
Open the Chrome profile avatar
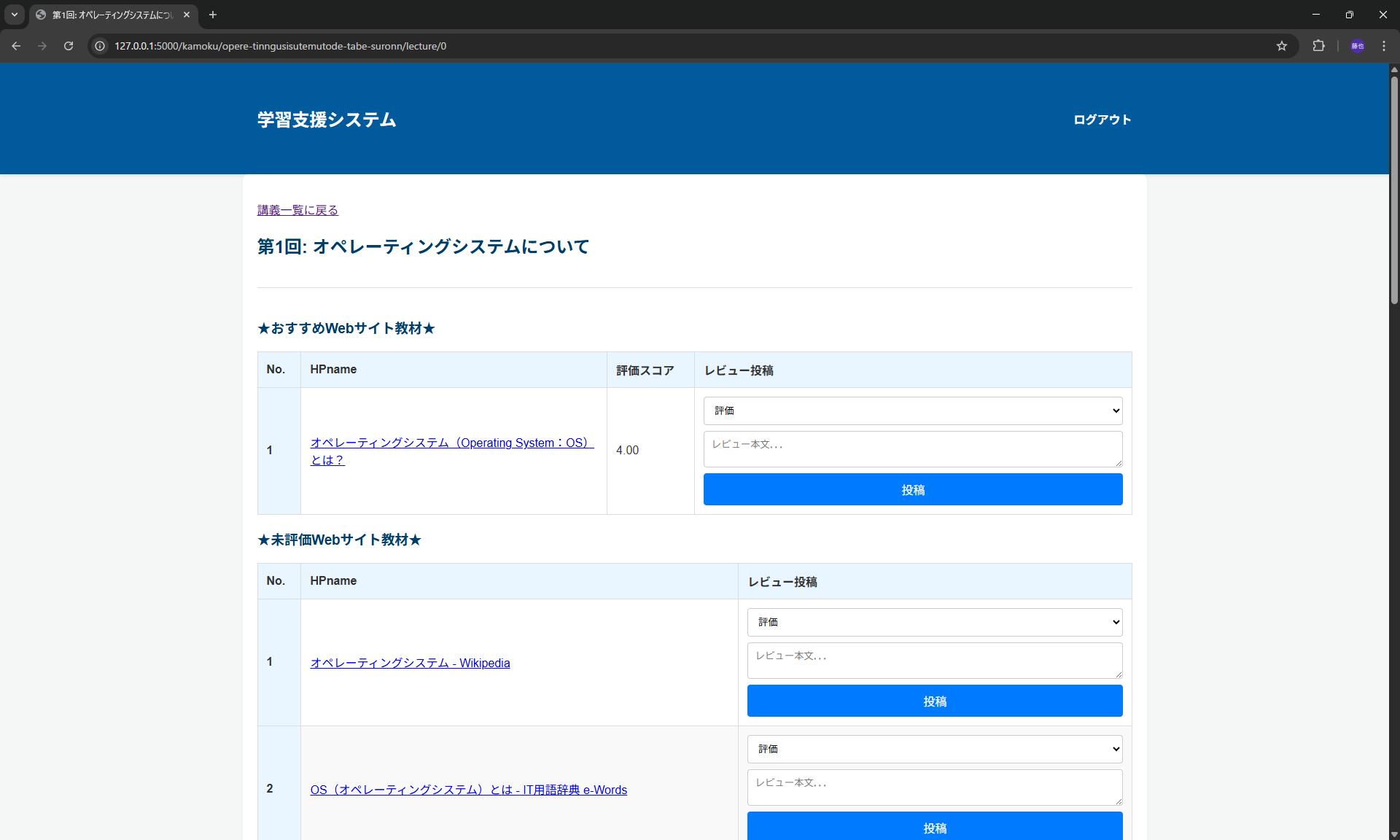coord(1357,46)
